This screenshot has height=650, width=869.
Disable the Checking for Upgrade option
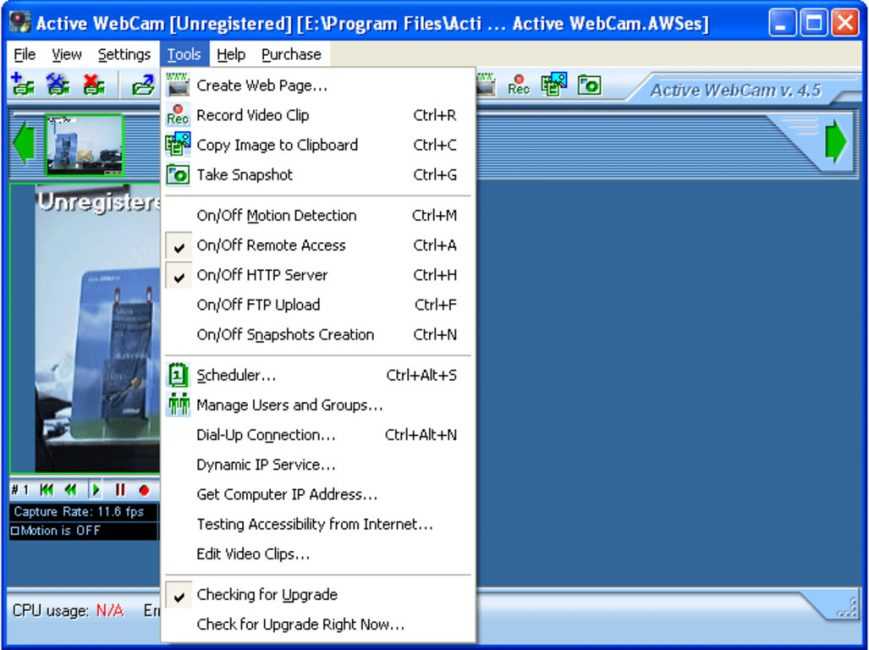[x=267, y=595]
